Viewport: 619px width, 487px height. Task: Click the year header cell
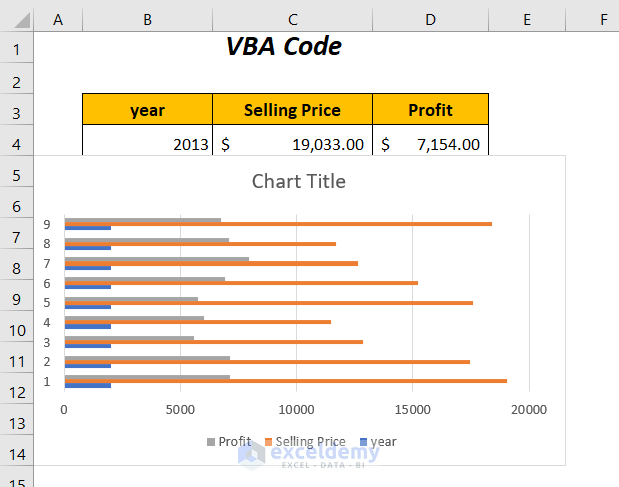[x=148, y=110]
